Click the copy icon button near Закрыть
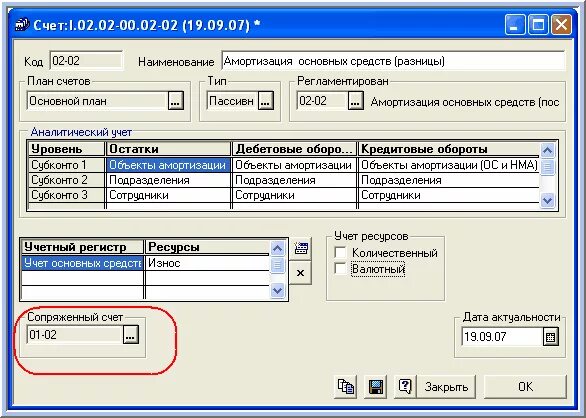Screen dimensions: 586x418 345,387
